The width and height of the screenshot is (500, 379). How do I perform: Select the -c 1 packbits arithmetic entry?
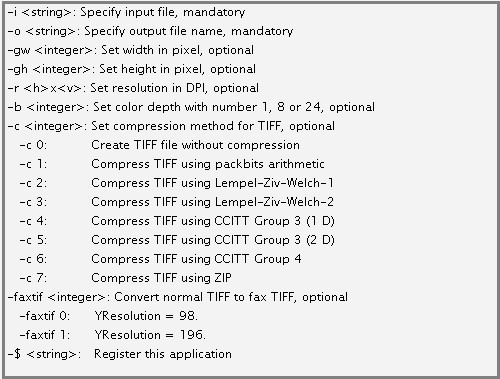tap(172, 164)
